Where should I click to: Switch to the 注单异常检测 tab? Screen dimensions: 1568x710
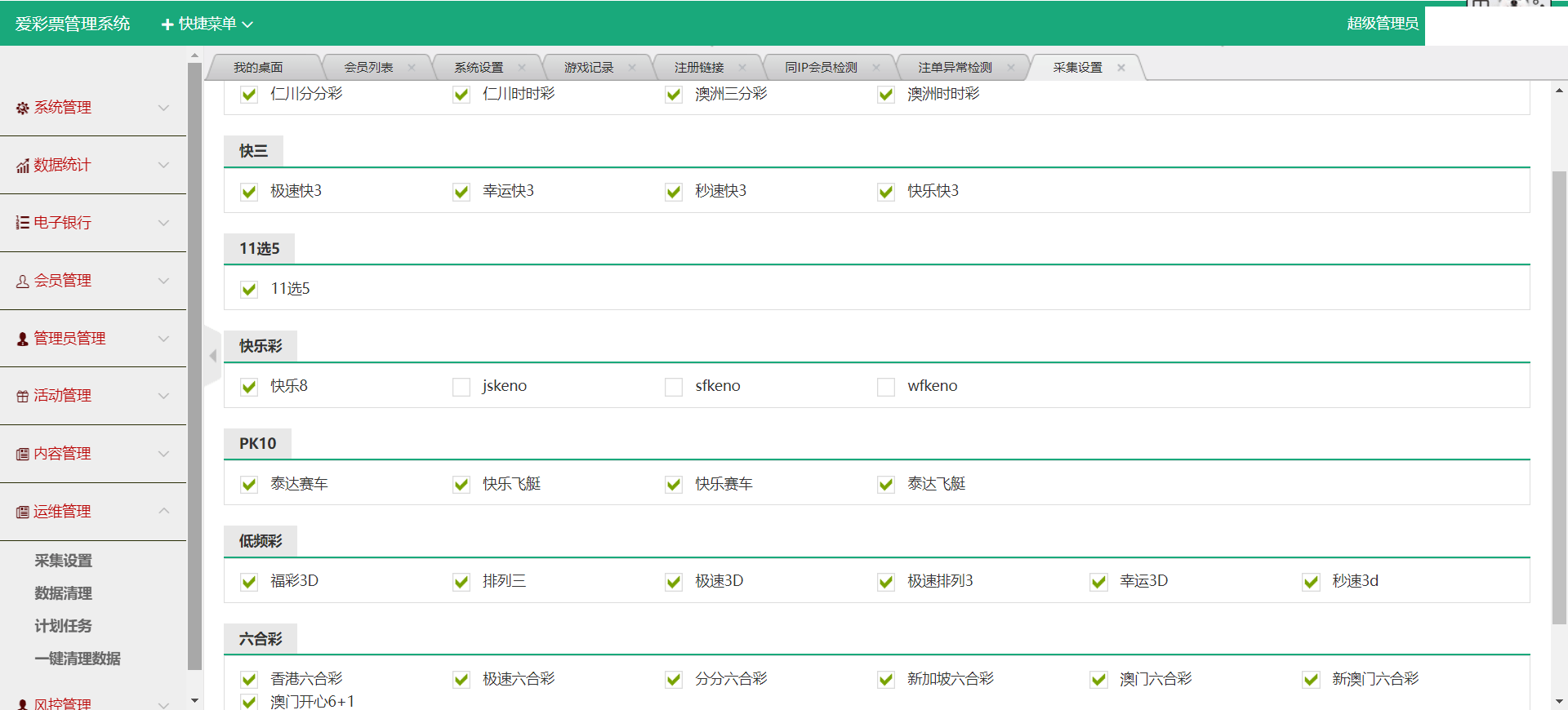pos(954,68)
